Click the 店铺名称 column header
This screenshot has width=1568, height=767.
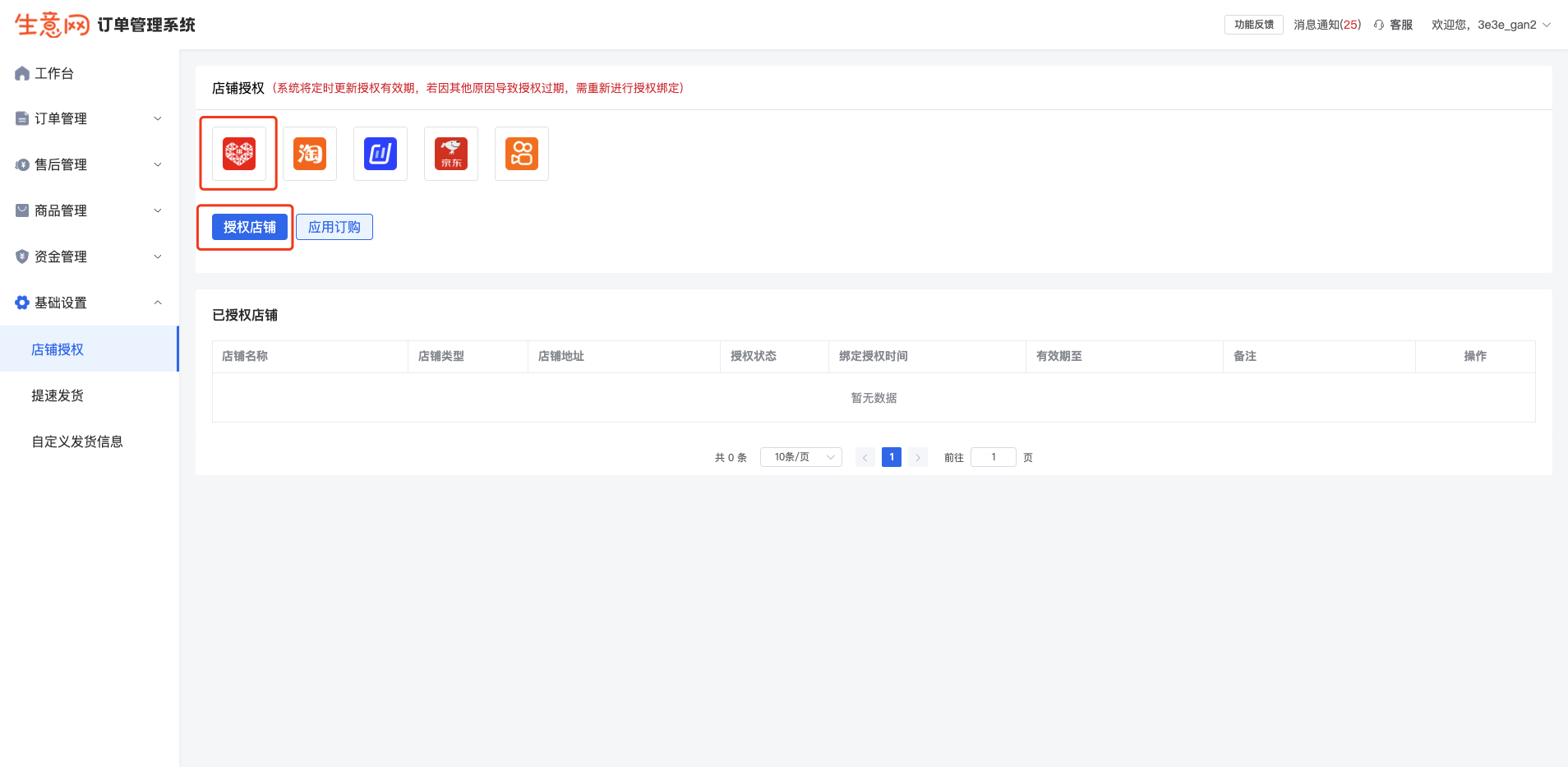245,356
